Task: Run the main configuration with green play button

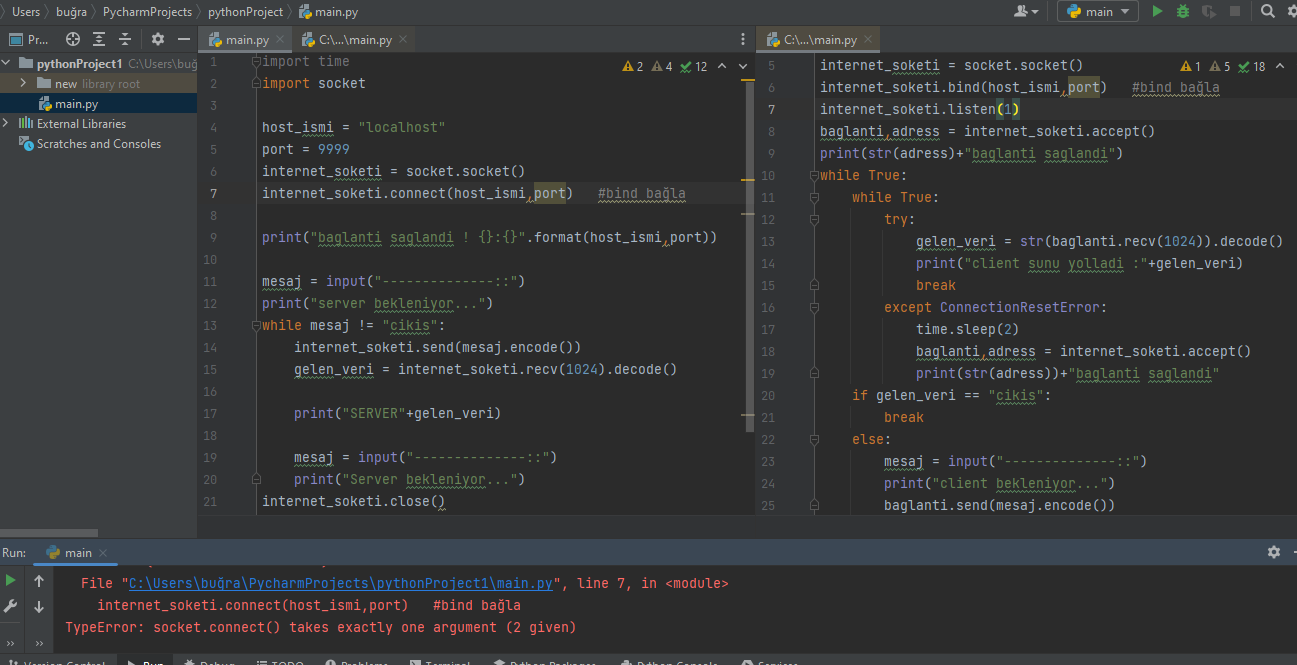Action: point(1157,12)
